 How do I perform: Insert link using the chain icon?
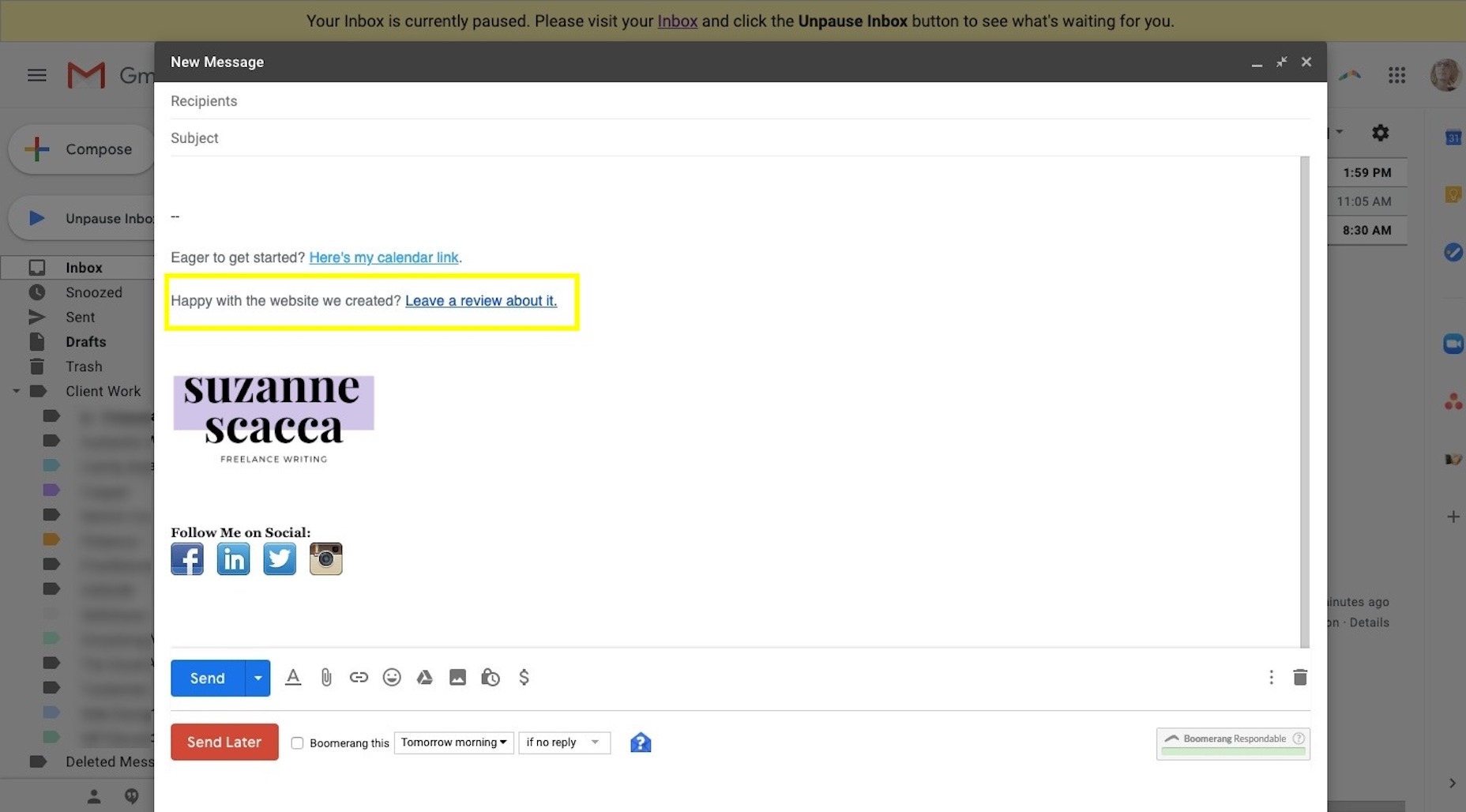click(359, 678)
